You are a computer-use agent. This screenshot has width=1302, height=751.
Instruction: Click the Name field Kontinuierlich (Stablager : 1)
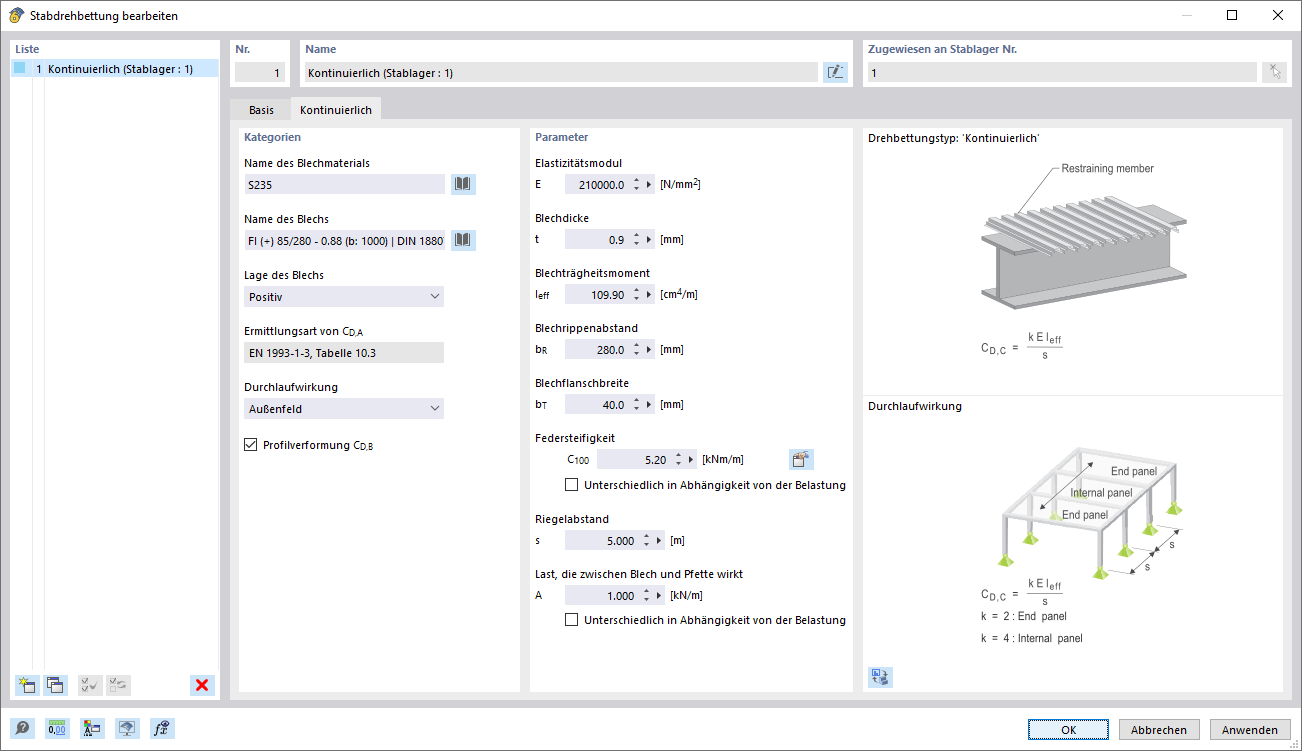coord(560,72)
